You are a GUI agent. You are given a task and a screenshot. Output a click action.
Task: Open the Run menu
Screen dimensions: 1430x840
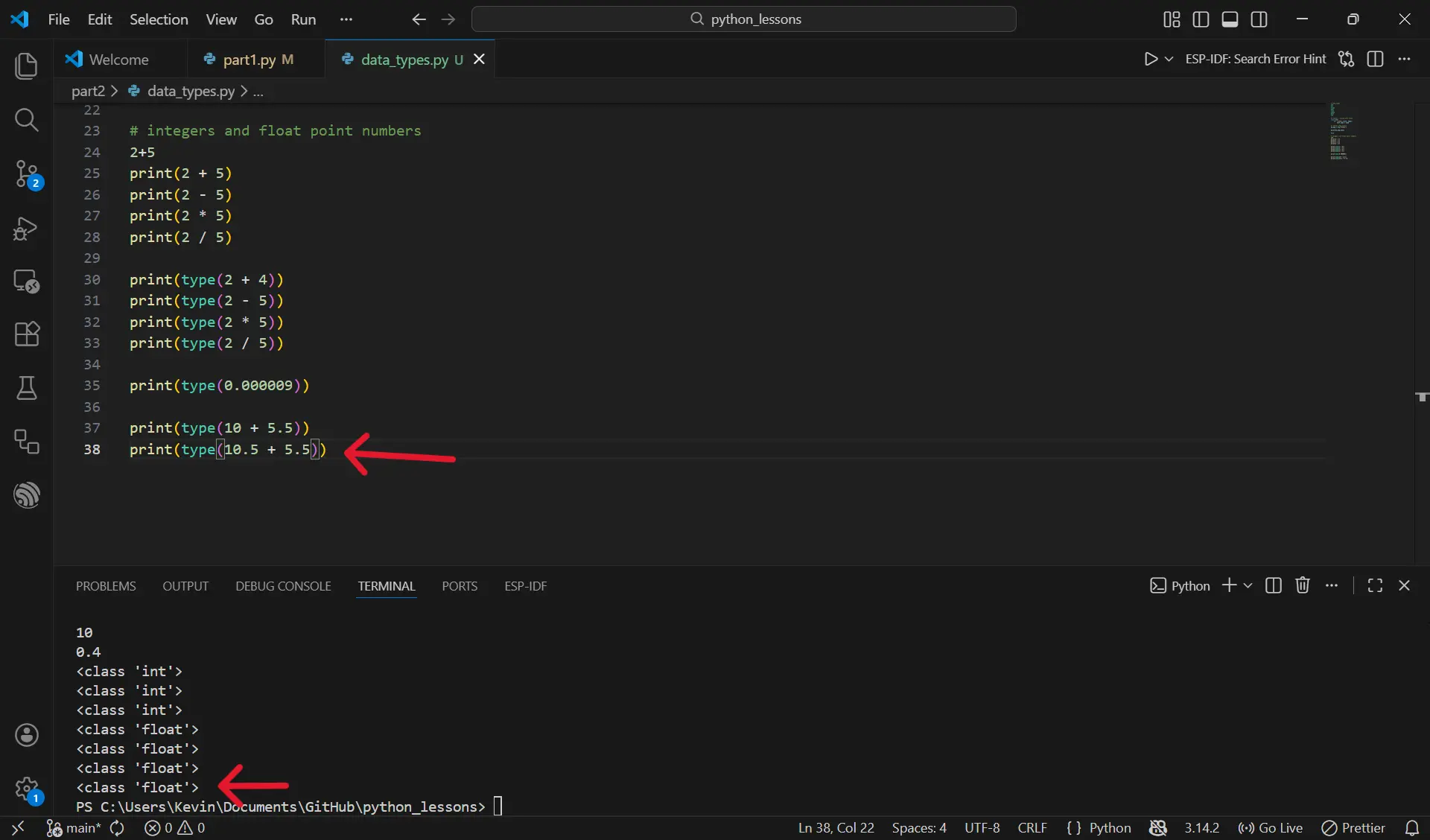coord(303,19)
